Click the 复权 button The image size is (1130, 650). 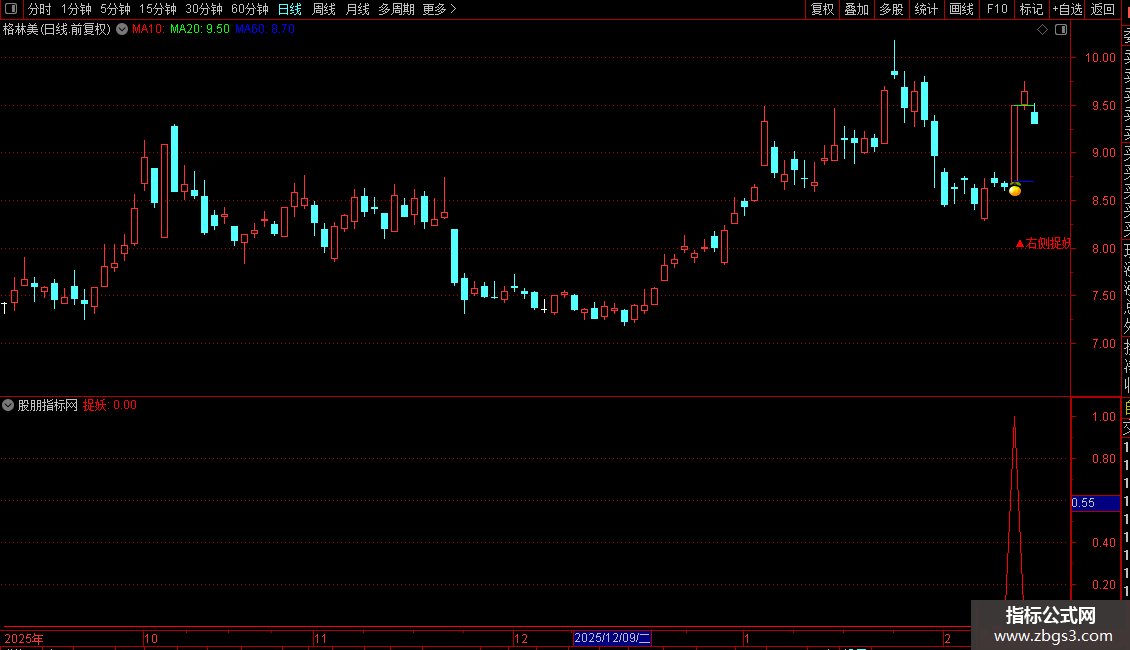click(x=822, y=9)
